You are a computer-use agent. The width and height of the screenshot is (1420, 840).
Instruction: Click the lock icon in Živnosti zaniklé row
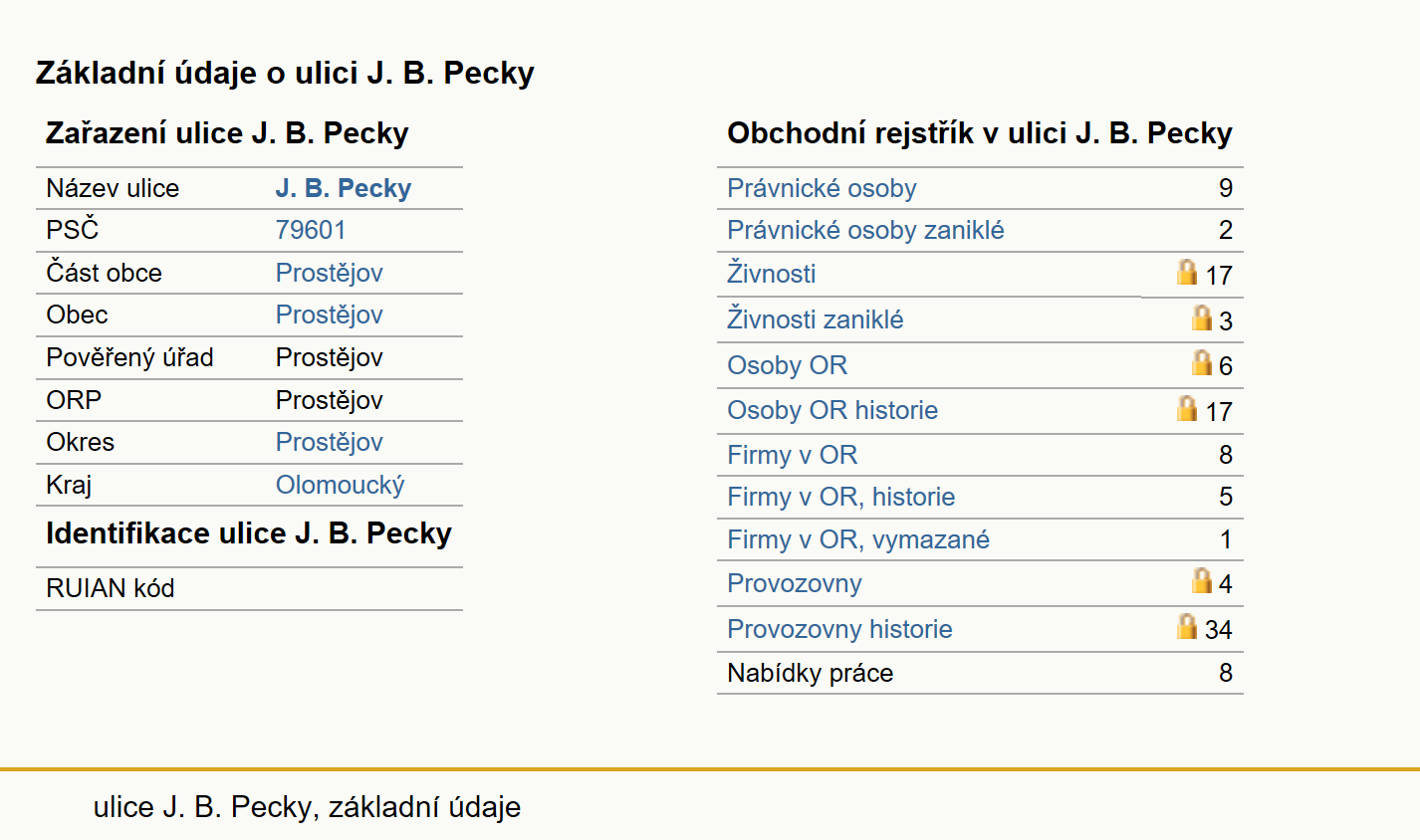click(x=1202, y=317)
